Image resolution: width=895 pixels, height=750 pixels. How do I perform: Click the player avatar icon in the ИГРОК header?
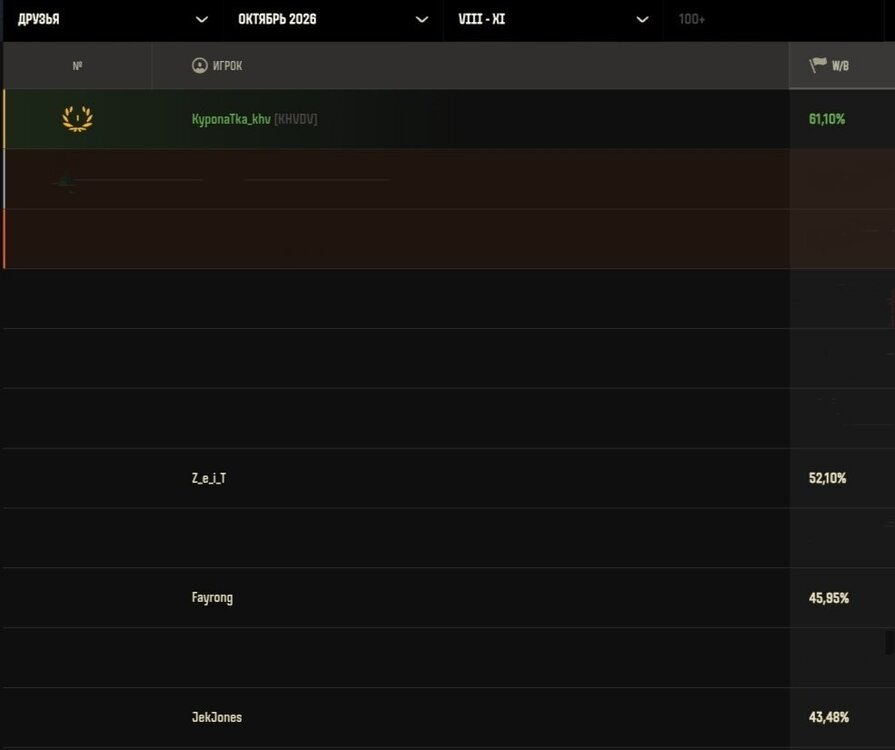(199, 66)
